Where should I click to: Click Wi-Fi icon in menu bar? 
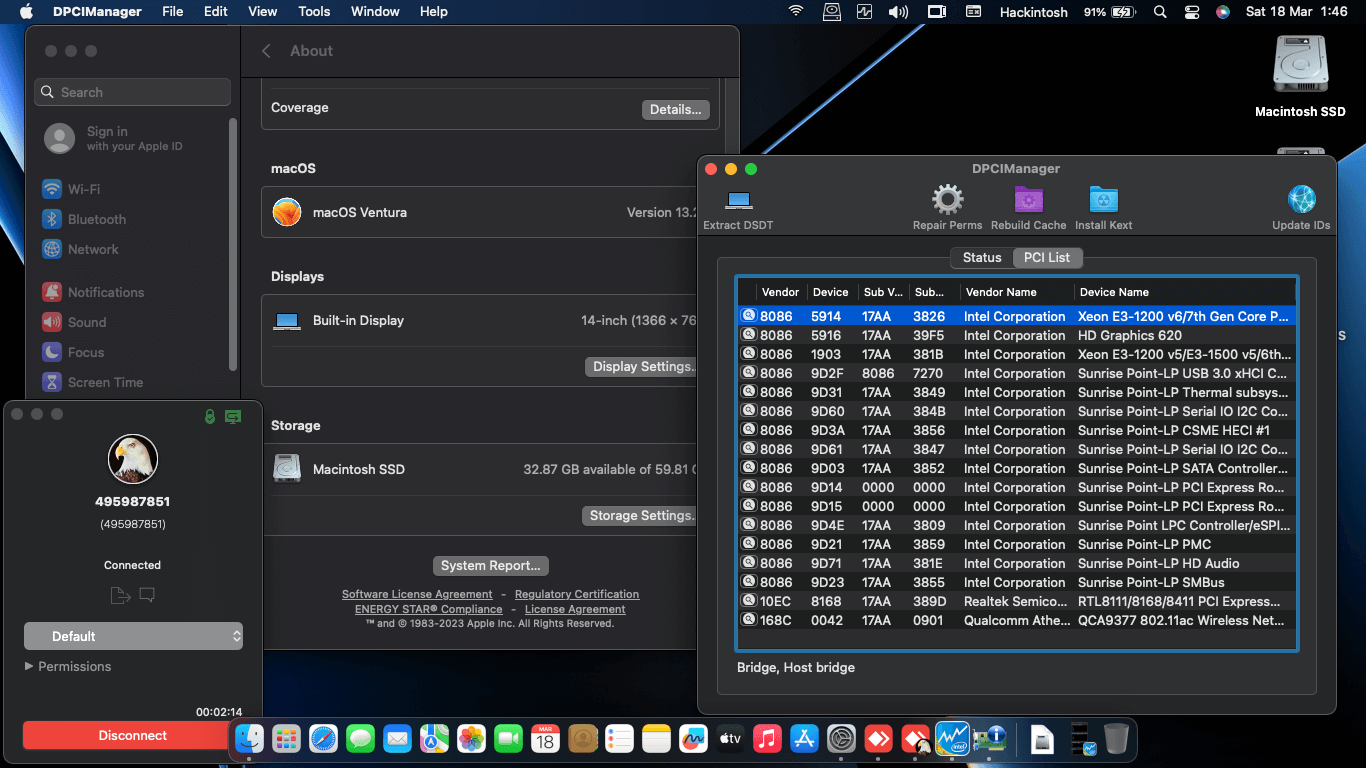point(796,12)
